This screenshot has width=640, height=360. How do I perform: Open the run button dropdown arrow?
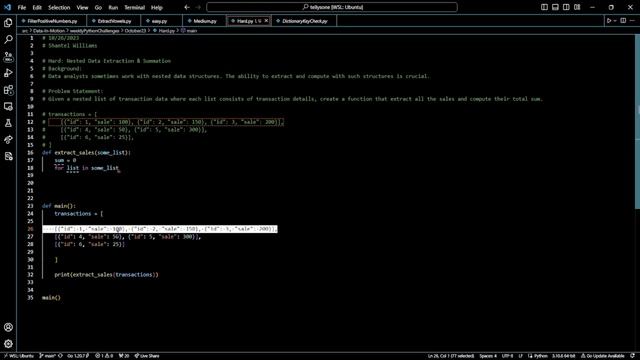pyautogui.click(x=615, y=20)
